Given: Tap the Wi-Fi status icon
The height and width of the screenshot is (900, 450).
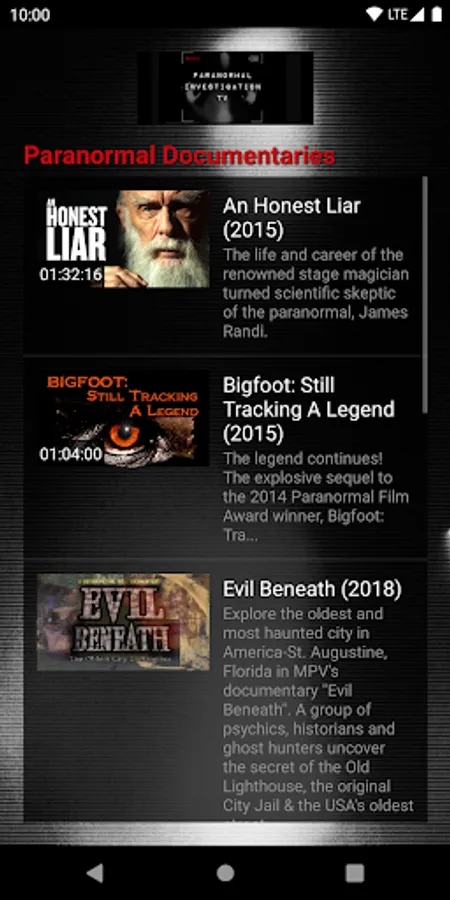Looking at the screenshot, I should click(x=375, y=15).
